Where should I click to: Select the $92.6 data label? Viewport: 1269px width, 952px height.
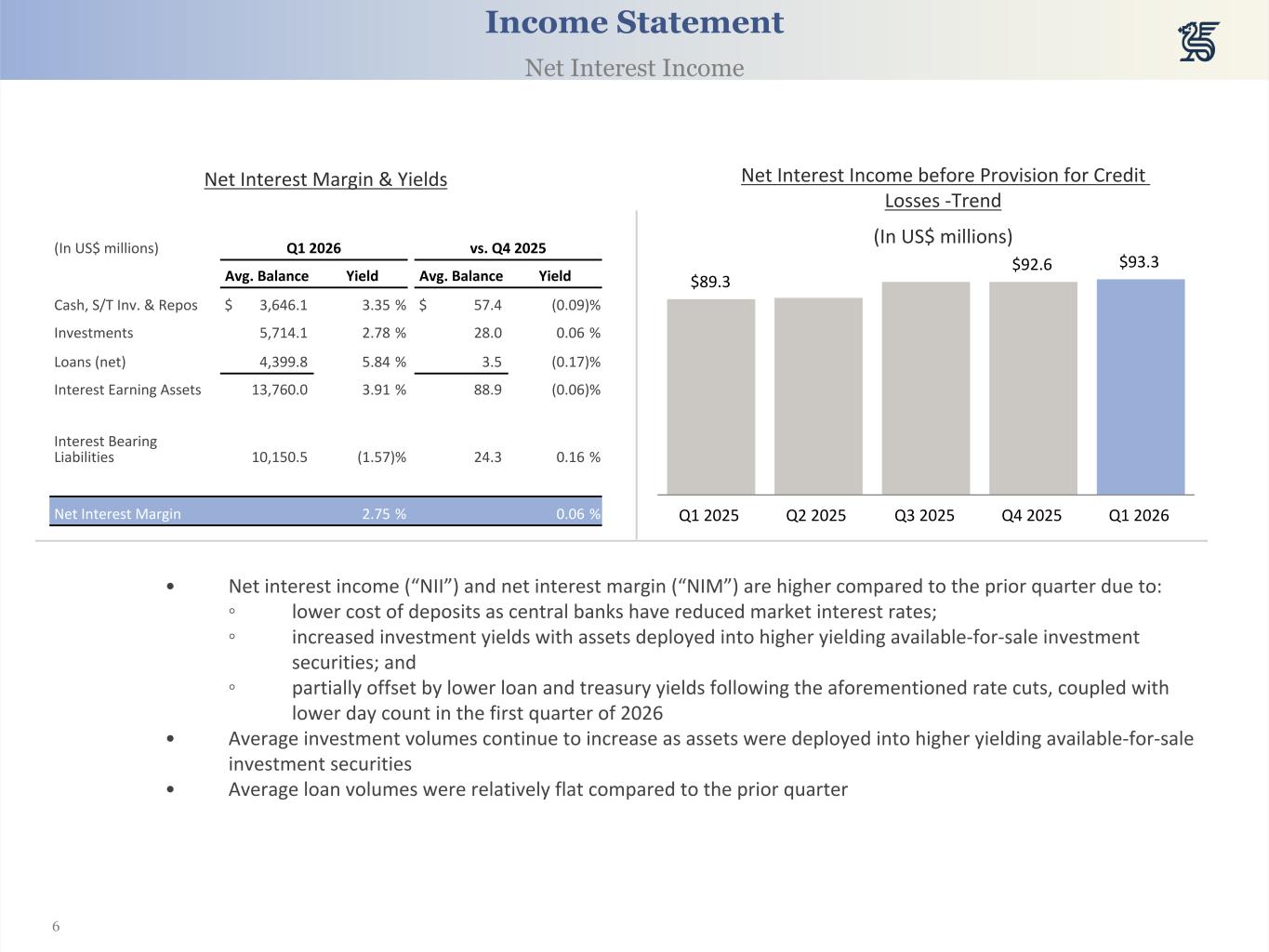pos(1031,265)
